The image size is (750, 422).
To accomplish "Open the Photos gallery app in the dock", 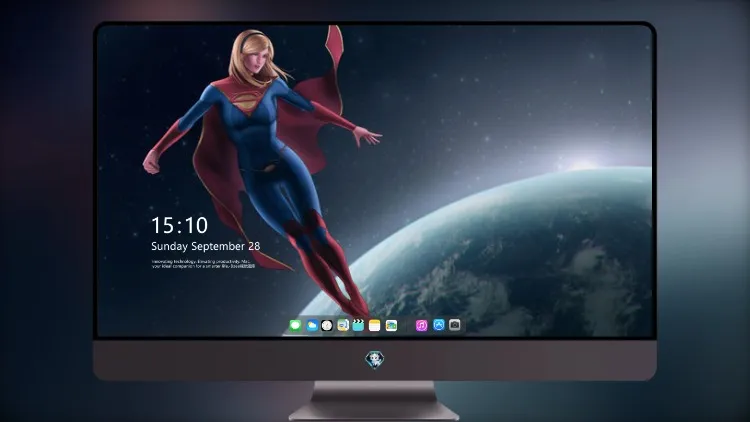I will 391,326.
